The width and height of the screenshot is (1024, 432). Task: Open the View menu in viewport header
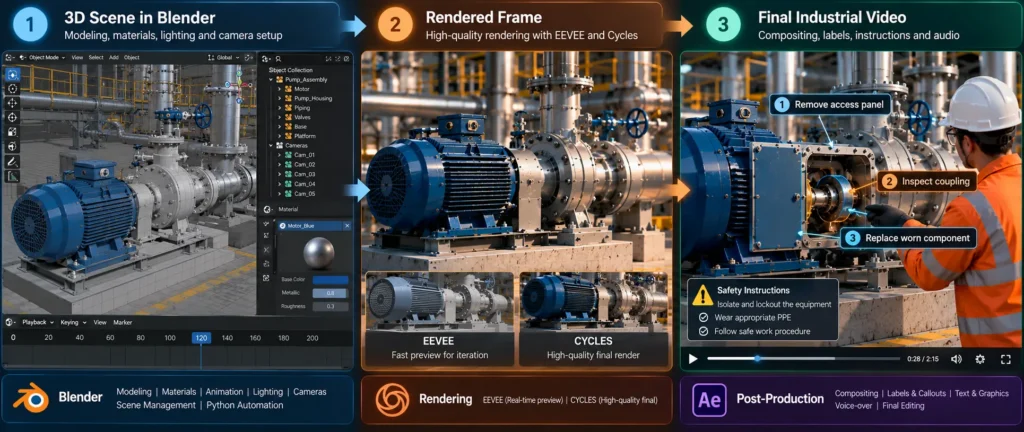pos(77,57)
